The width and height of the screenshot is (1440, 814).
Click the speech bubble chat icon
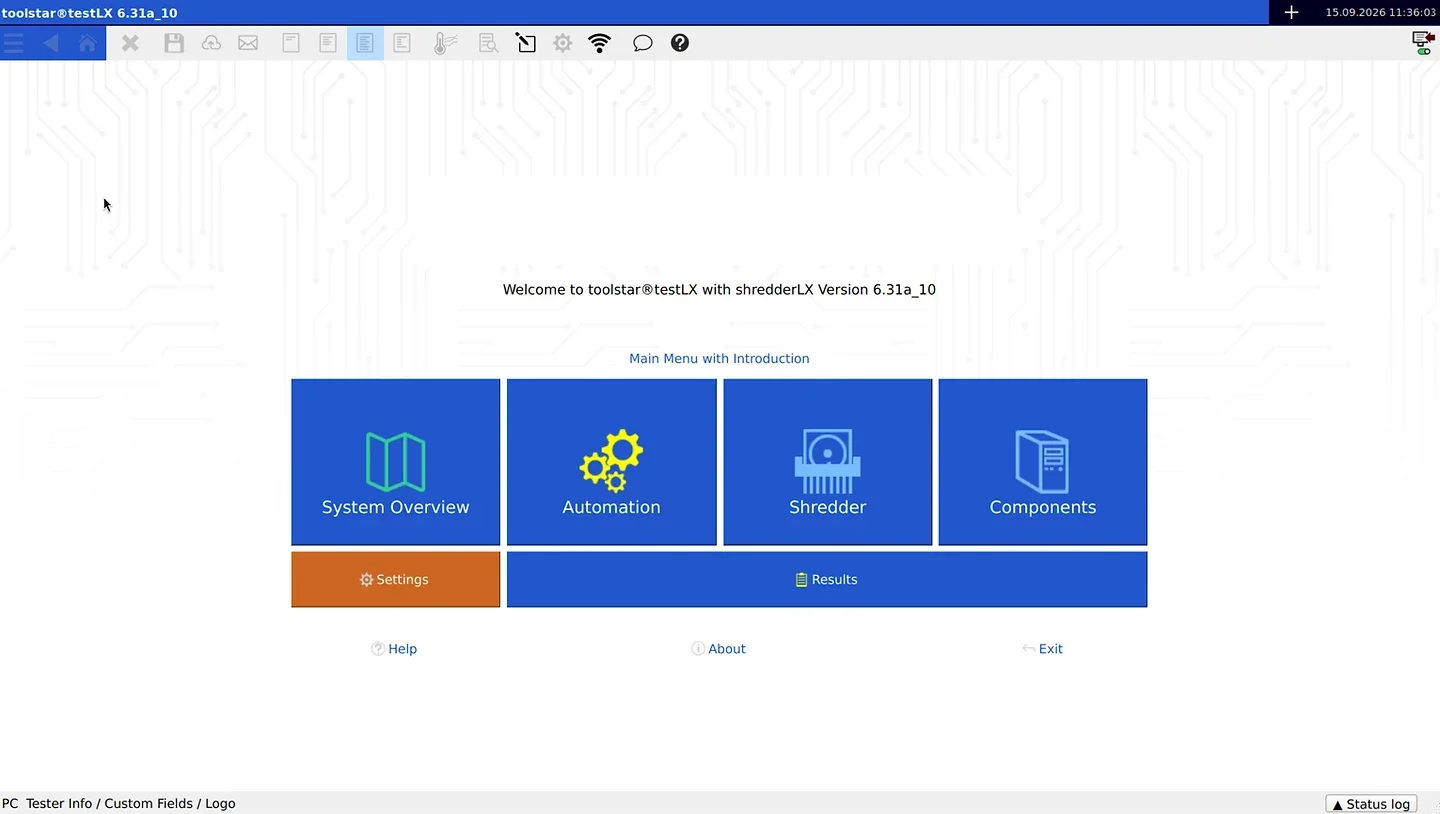(643, 43)
